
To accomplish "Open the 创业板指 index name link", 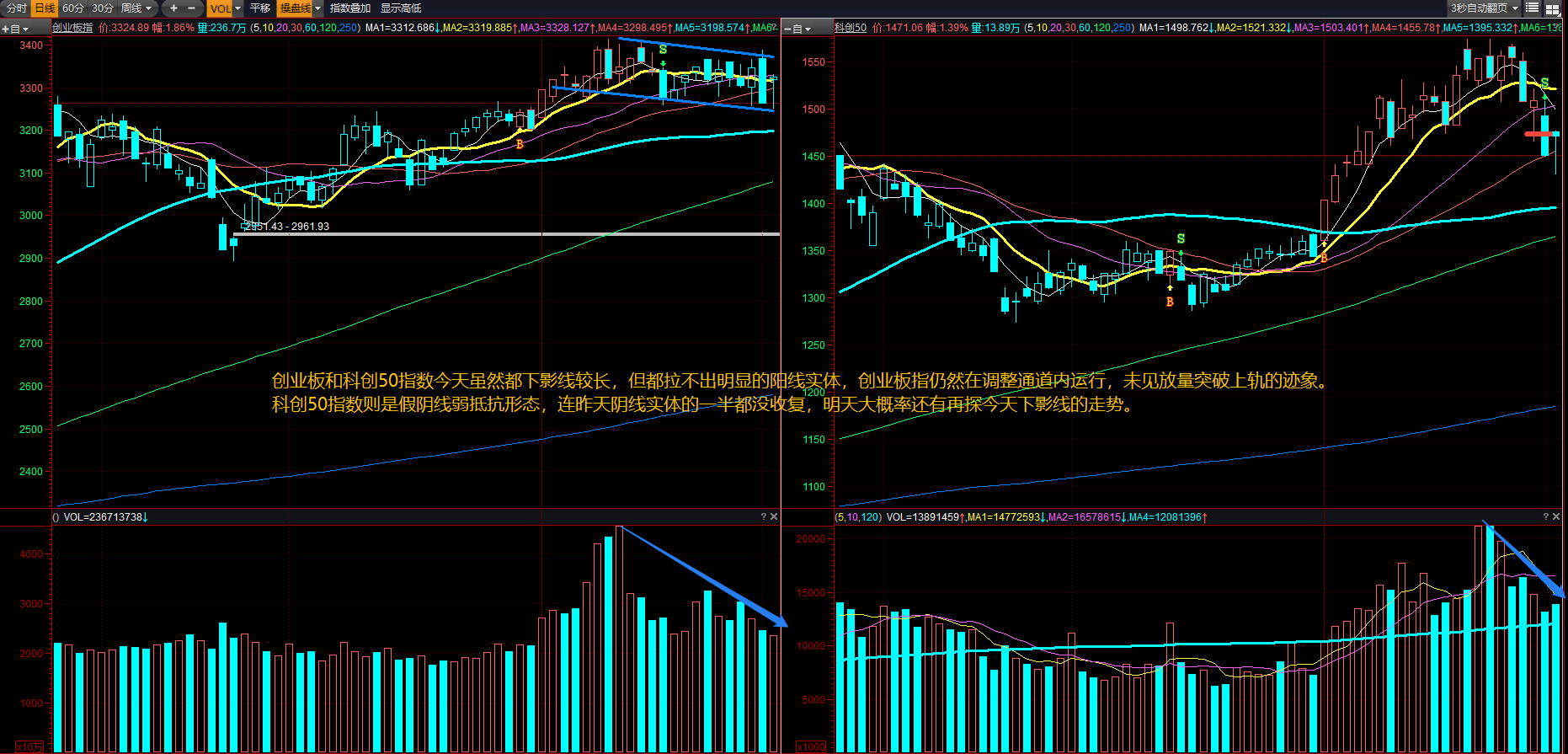I will pyautogui.click(x=72, y=28).
